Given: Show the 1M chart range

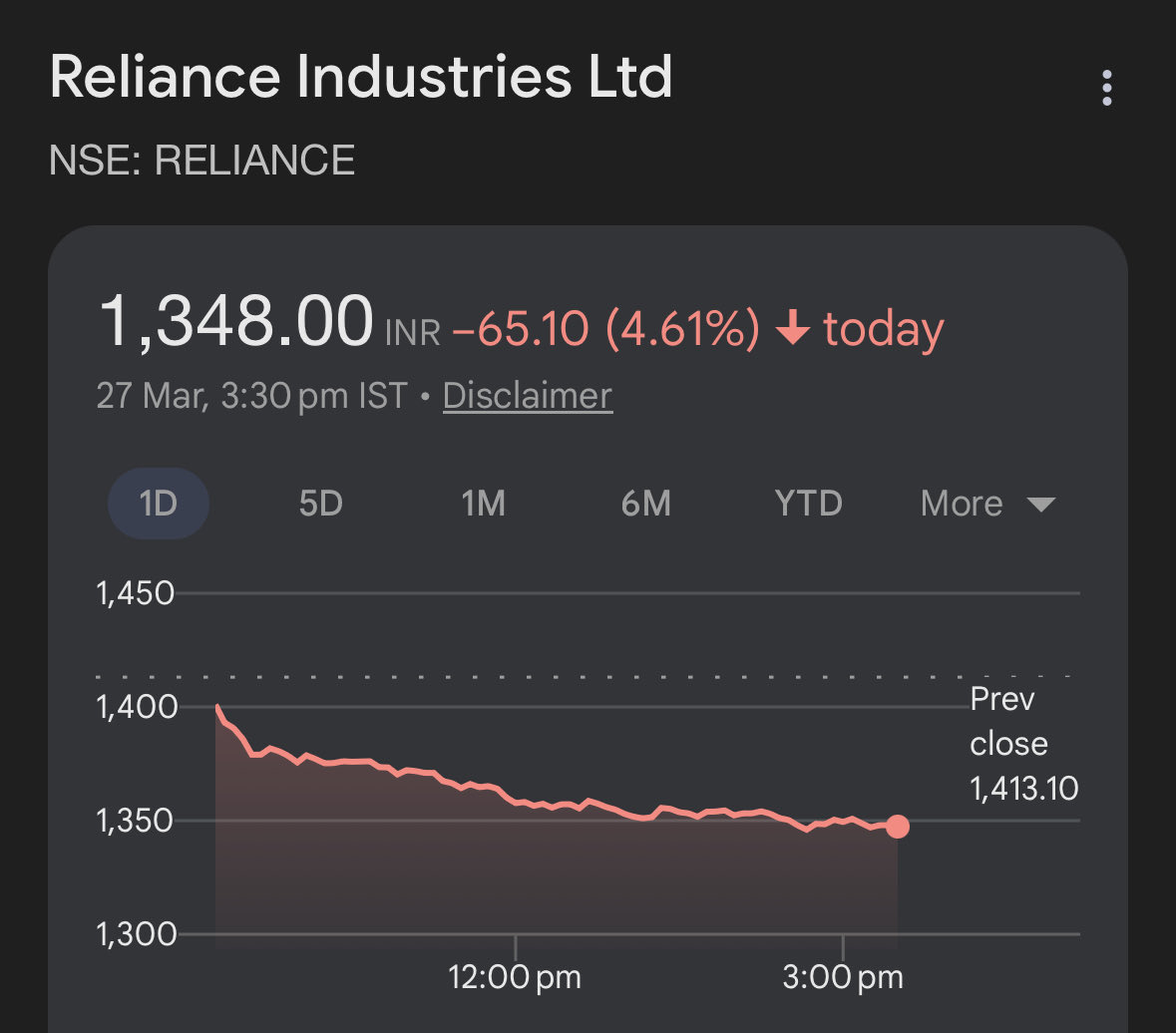Looking at the screenshot, I should (x=483, y=504).
